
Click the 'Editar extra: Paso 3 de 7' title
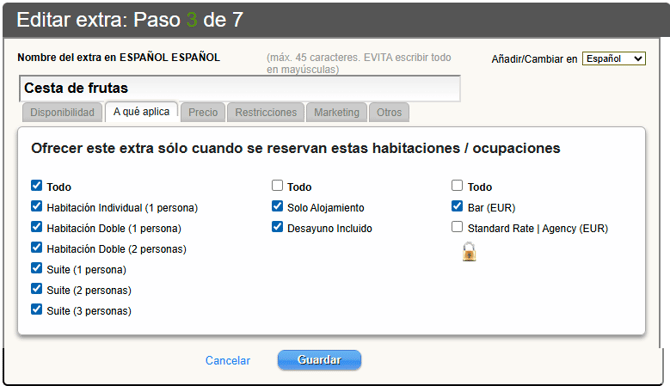[130, 20]
